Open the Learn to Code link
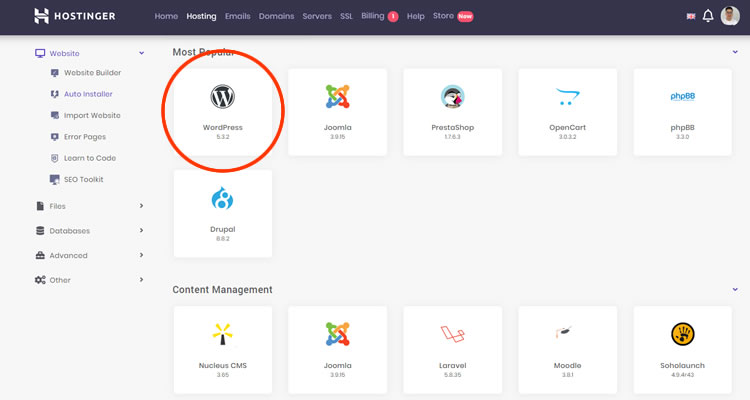Screen dimensions: 750x400 [x=90, y=158]
